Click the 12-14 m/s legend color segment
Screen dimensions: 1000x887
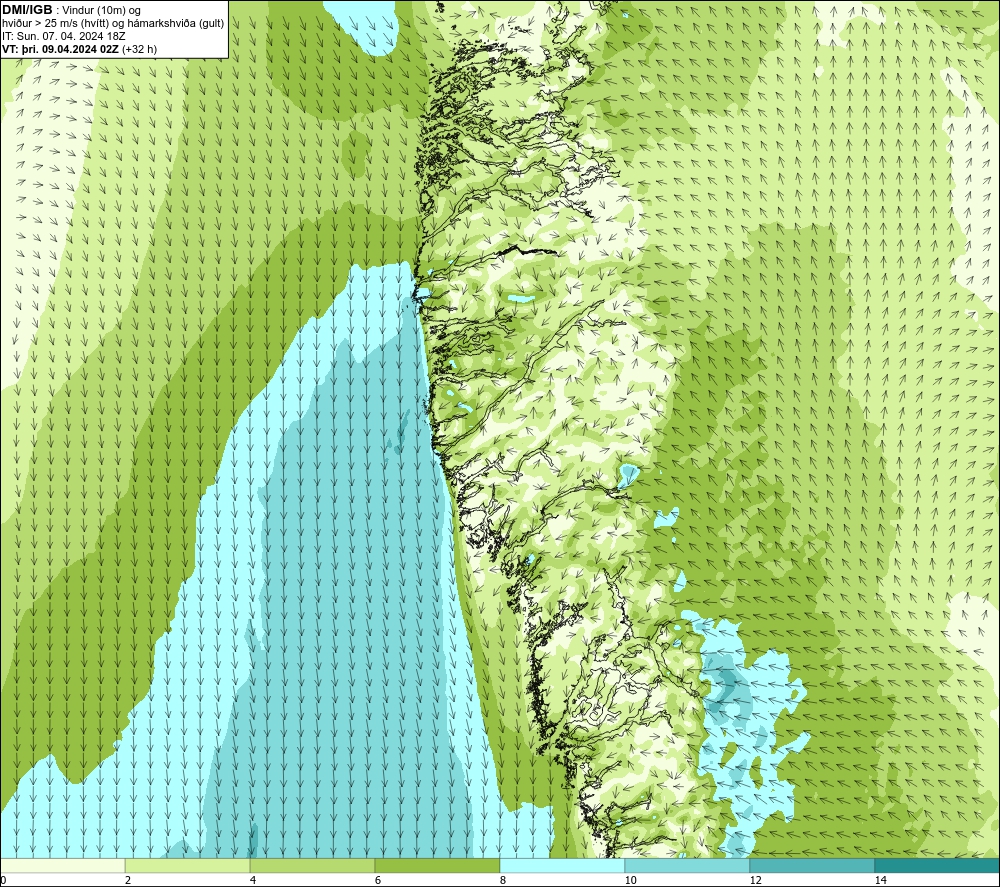coord(812,865)
